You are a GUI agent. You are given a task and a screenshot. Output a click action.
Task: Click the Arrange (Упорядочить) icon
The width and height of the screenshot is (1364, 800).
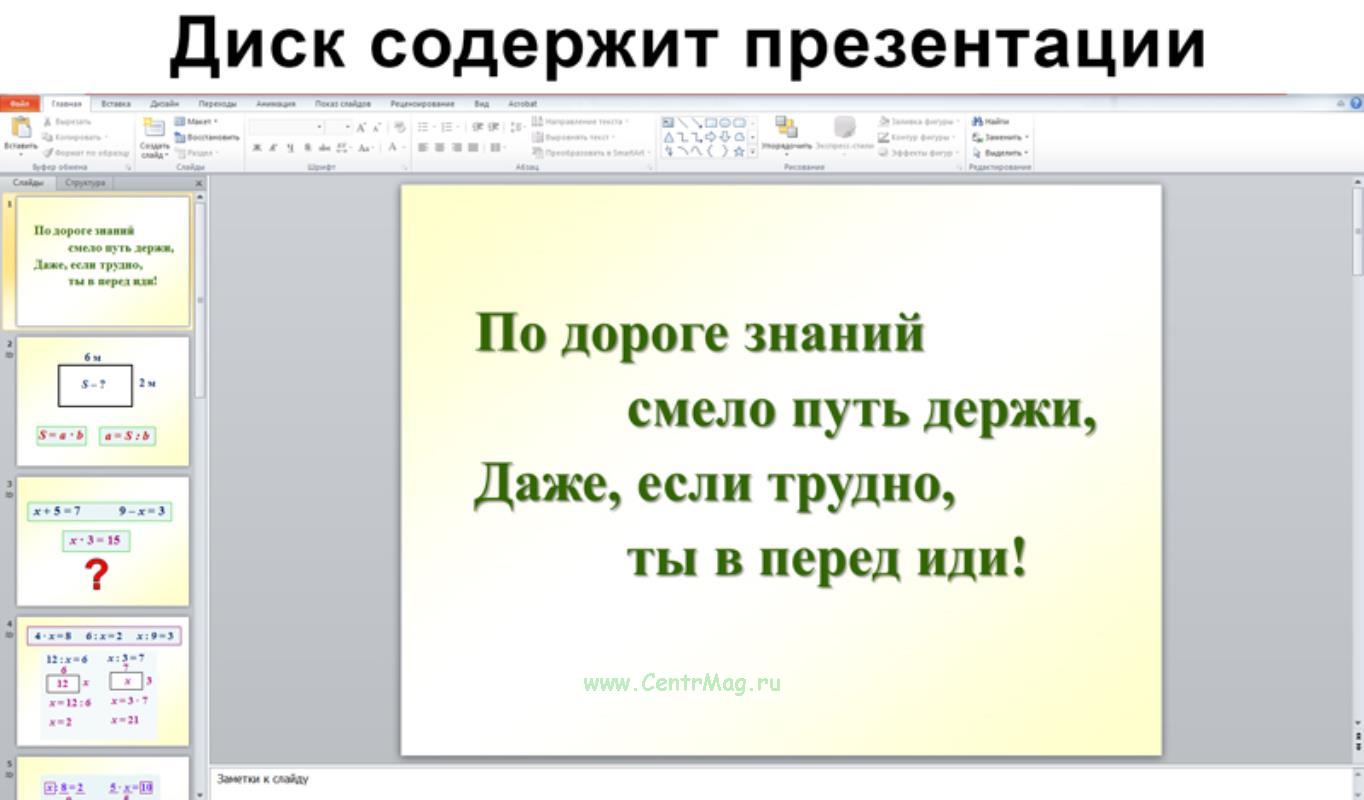786,127
